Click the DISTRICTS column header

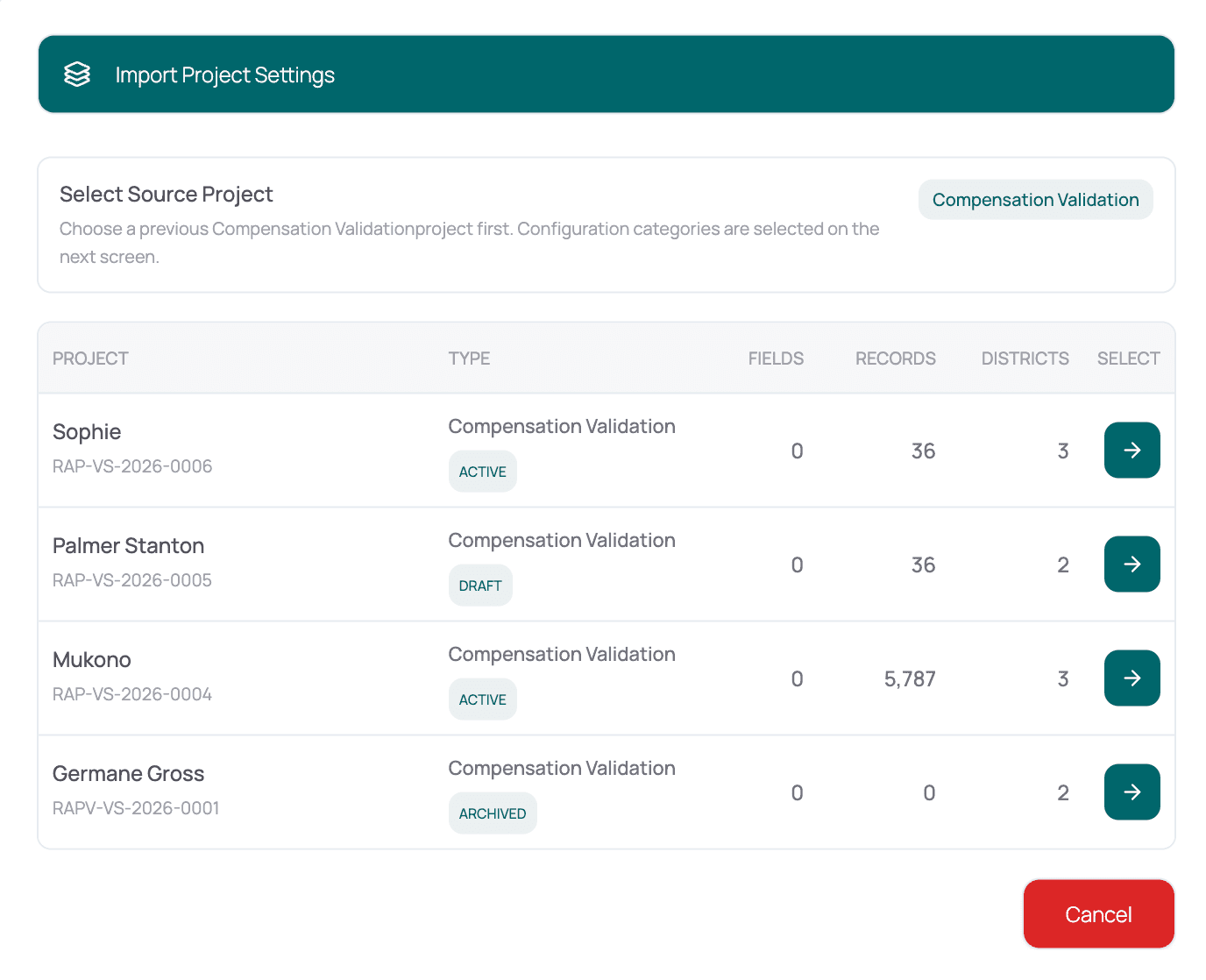click(x=1025, y=359)
